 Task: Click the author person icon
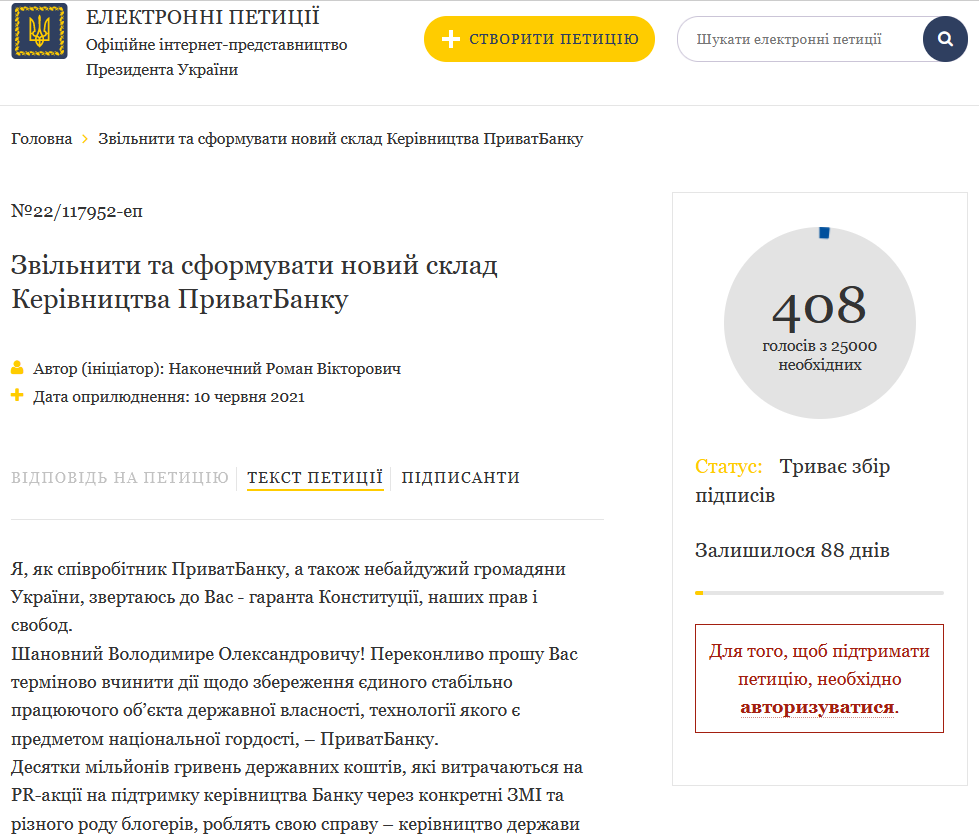(17, 368)
